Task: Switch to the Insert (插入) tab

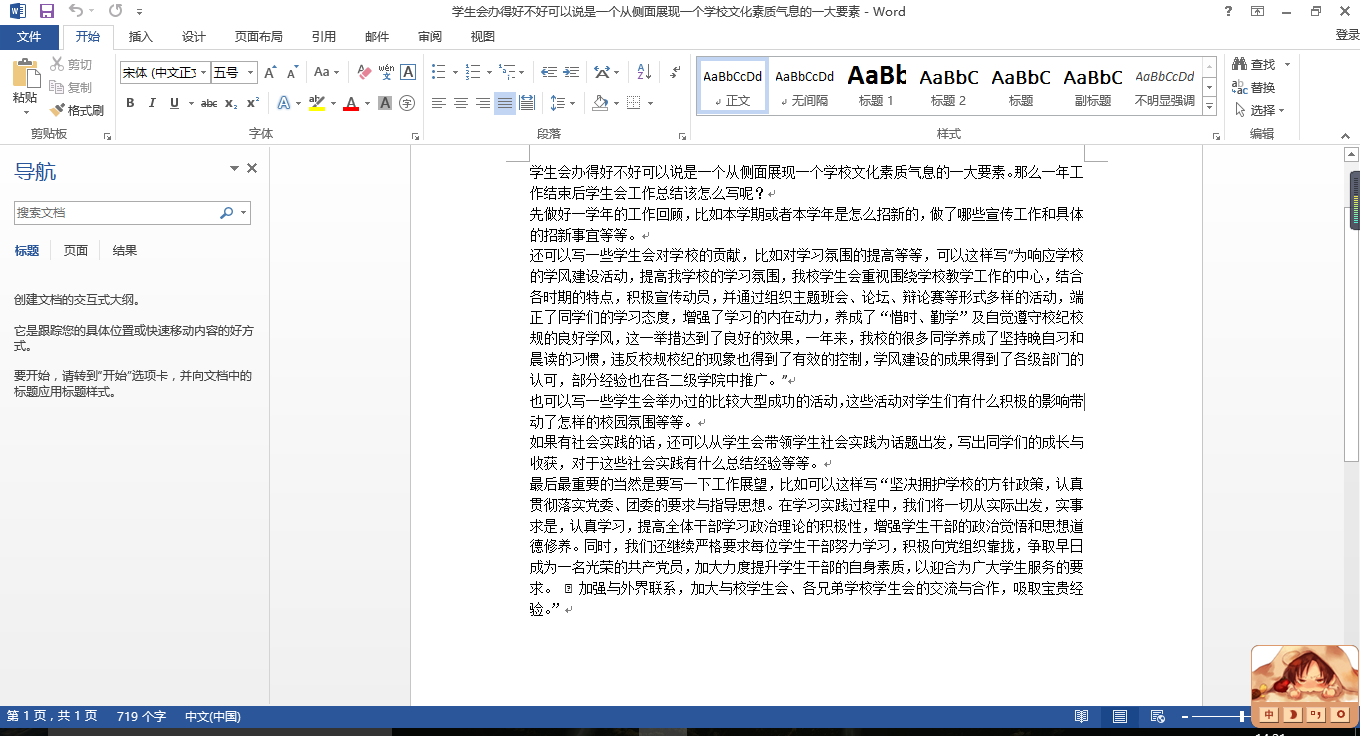Action: pos(141,37)
